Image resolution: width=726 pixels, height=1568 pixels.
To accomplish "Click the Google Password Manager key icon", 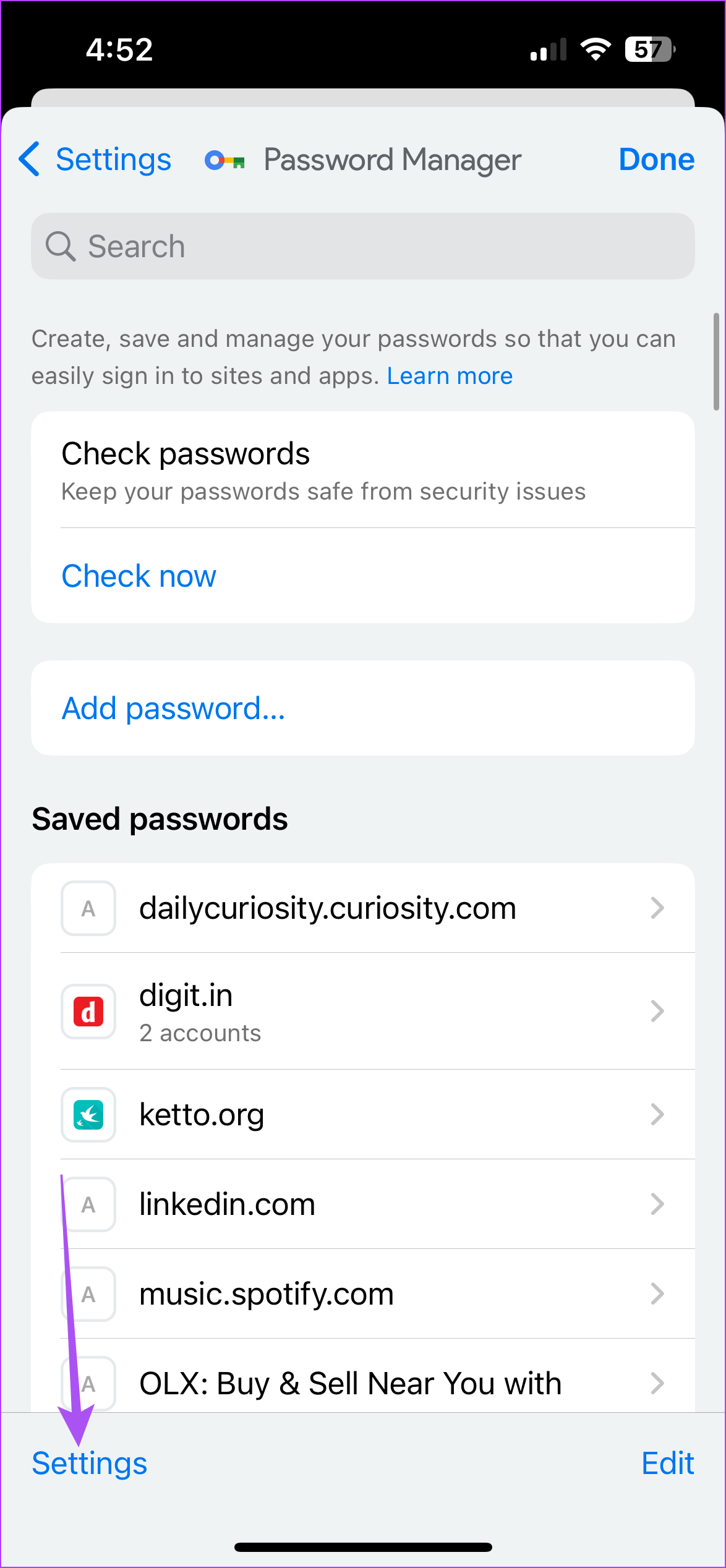I will click(x=224, y=160).
